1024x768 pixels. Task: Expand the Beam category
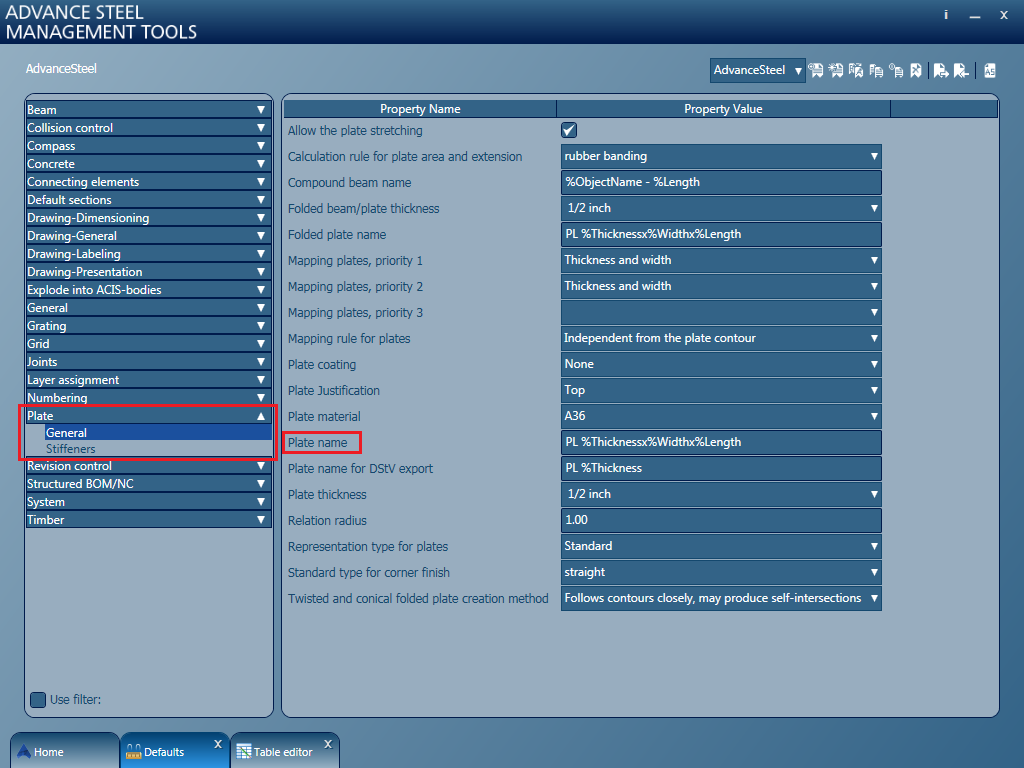coord(148,110)
